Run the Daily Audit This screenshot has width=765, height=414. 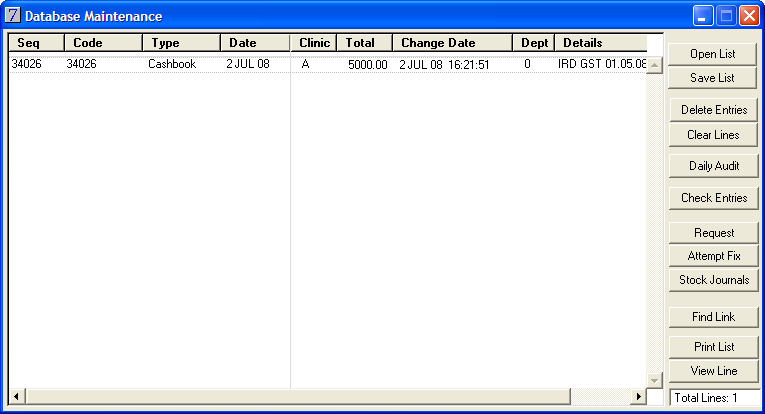point(714,166)
